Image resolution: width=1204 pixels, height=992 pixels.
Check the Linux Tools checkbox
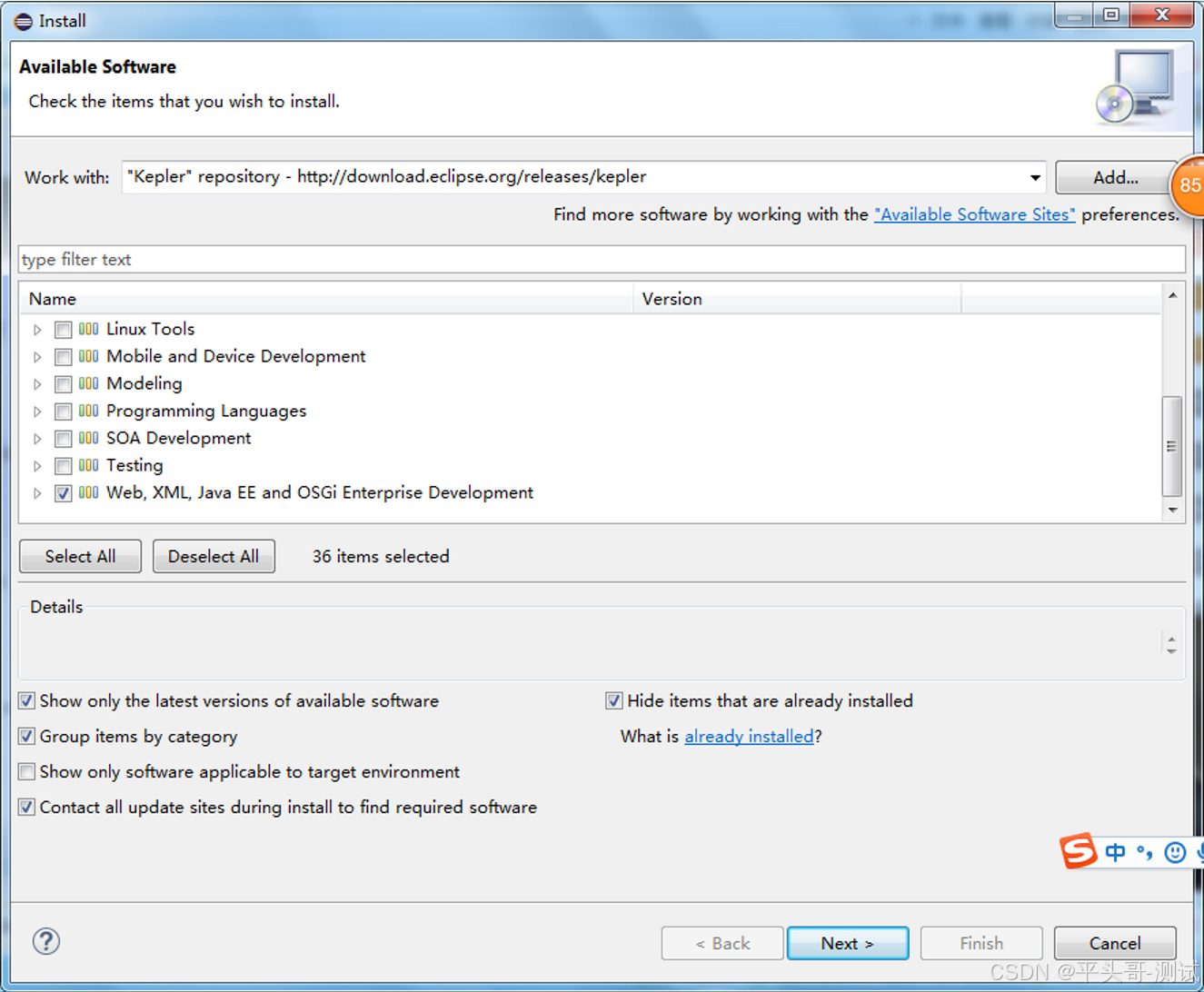coord(64,330)
